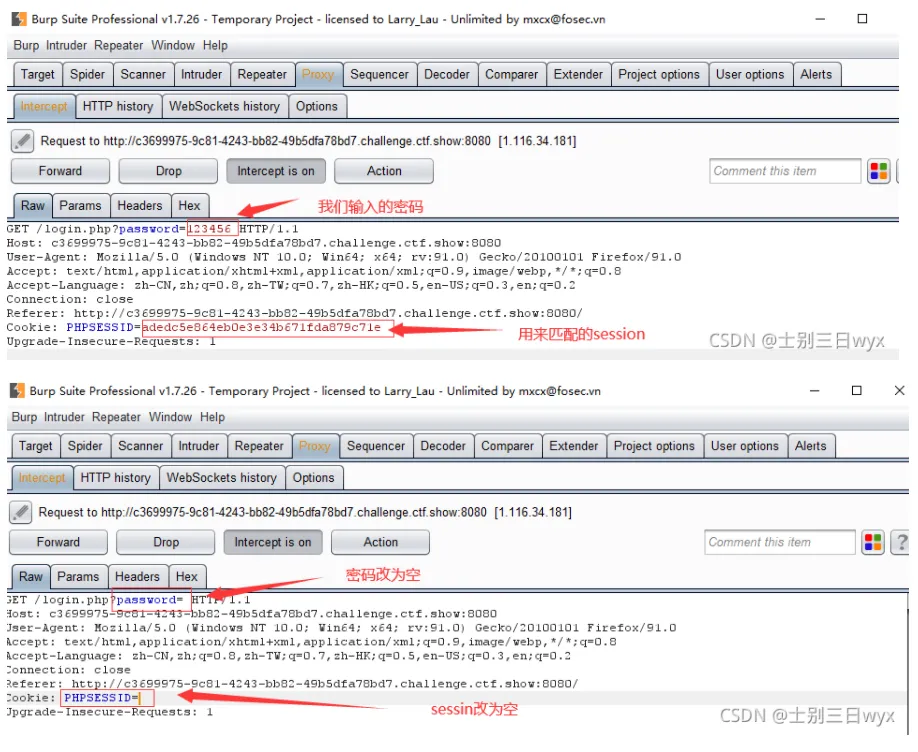Open Project options tab in upper window
The image size is (918, 752).
(659, 74)
